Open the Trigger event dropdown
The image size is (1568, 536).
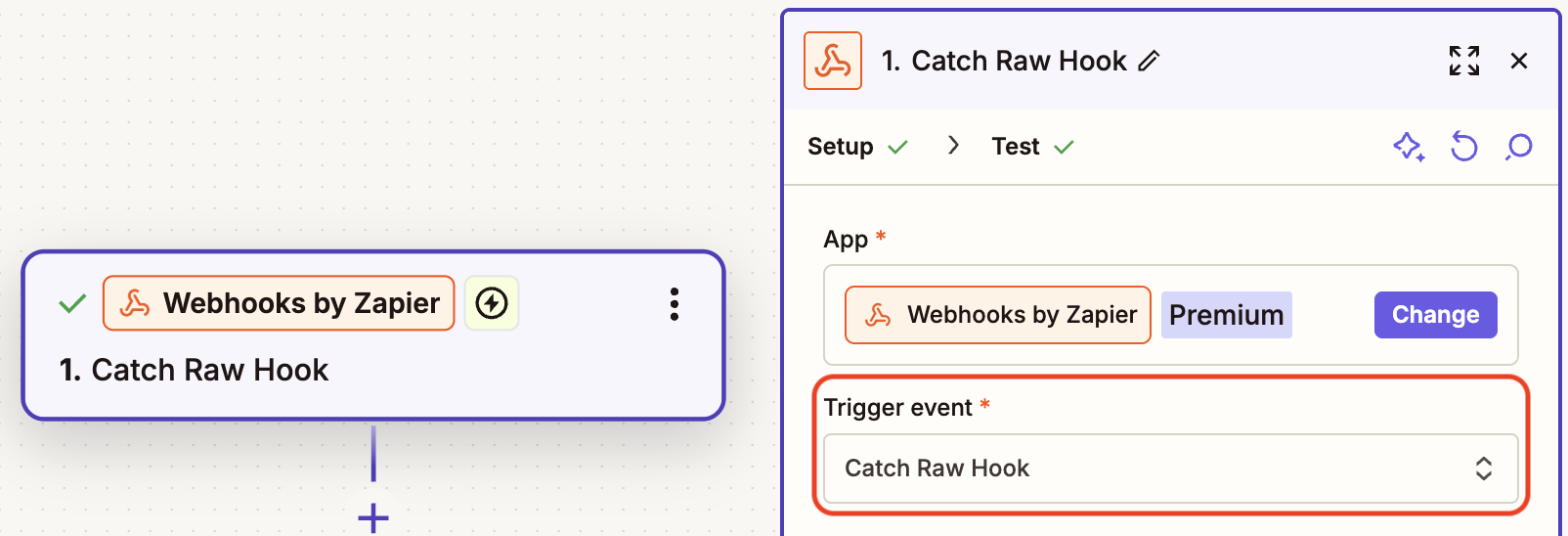point(1171,469)
